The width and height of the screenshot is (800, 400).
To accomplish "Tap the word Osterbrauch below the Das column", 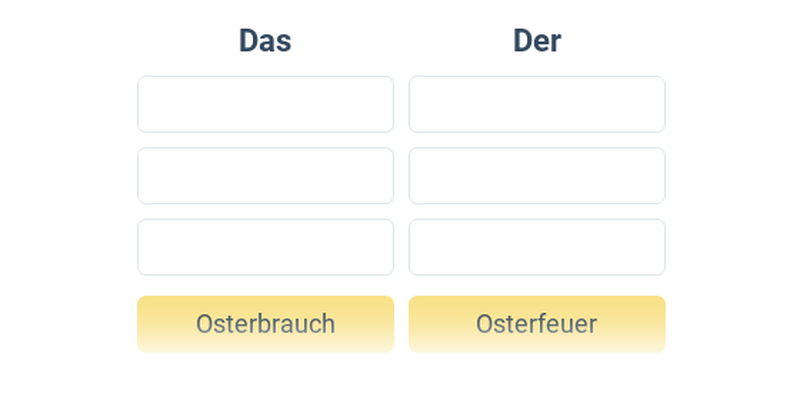I will 265,324.
